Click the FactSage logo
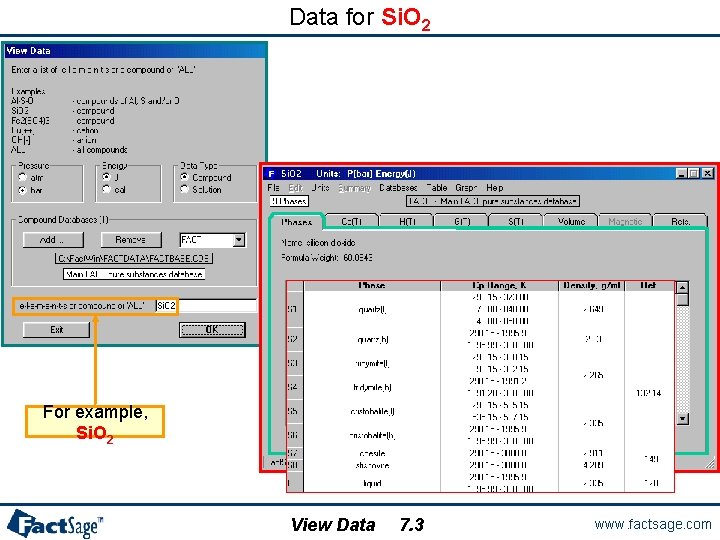Image resolution: width=720 pixels, height=540 pixels. tap(55, 523)
